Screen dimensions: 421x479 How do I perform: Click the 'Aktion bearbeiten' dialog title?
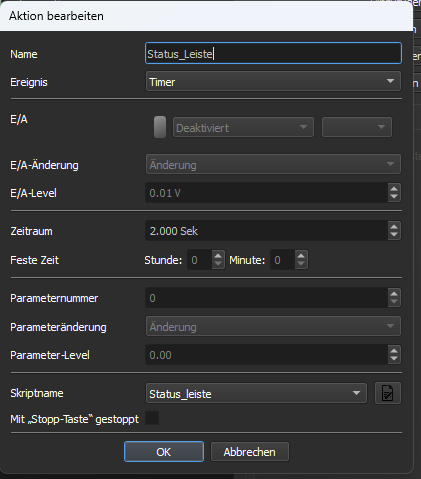click(x=56, y=16)
